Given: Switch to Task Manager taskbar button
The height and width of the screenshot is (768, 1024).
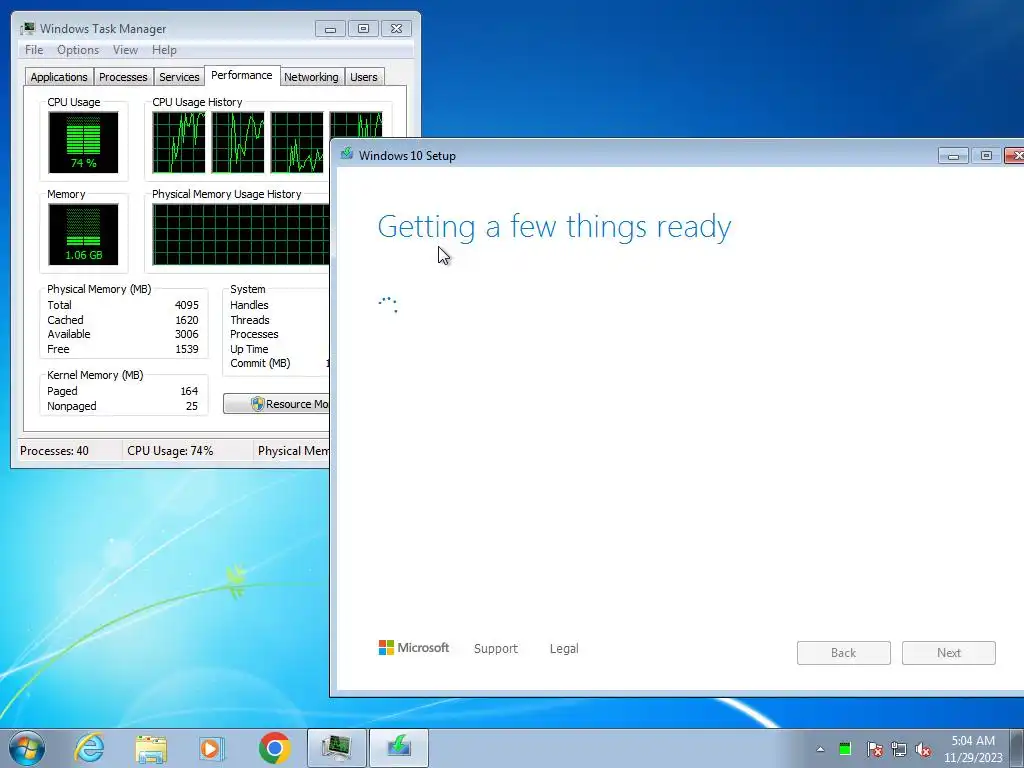Looking at the screenshot, I should coord(336,748).
